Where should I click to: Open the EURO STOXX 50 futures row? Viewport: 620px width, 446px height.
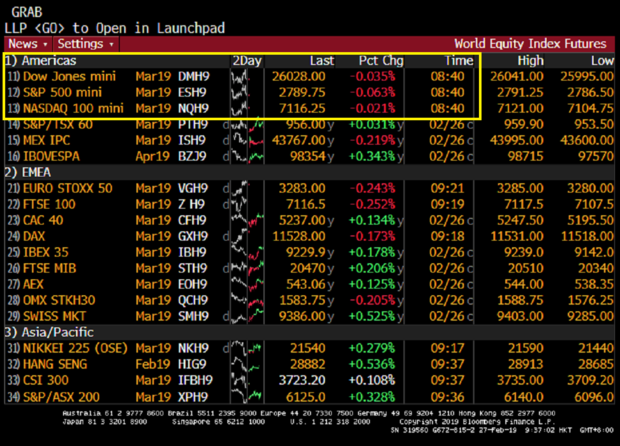click(310, 188)
